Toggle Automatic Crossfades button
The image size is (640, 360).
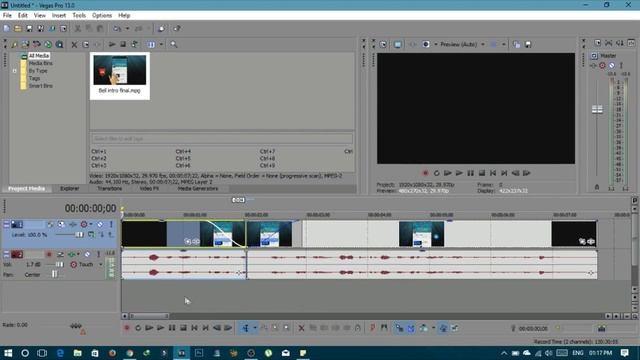(411, 328)
